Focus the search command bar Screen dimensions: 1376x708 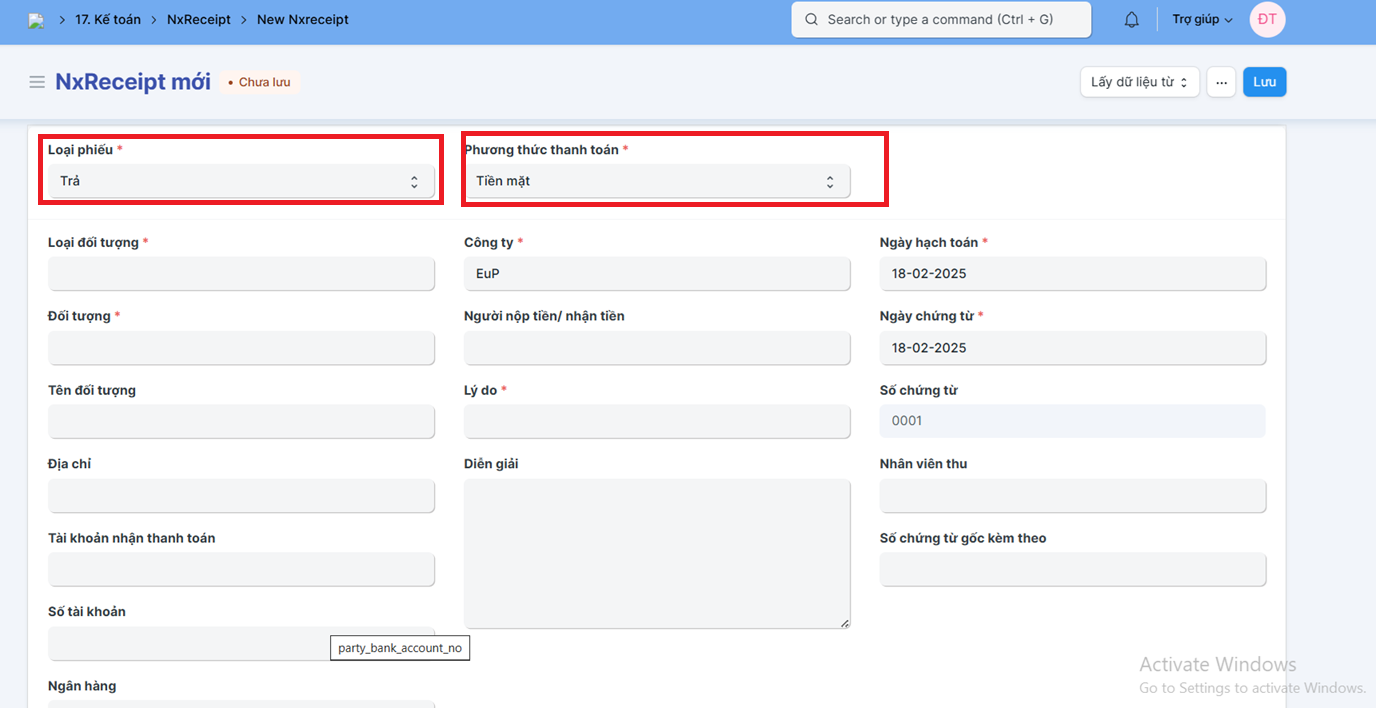[940, 20]
